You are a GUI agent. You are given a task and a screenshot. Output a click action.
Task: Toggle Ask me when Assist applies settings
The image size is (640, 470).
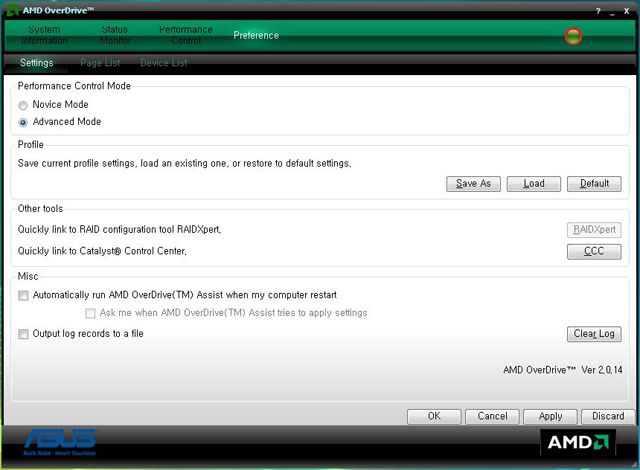coord(90,313)
